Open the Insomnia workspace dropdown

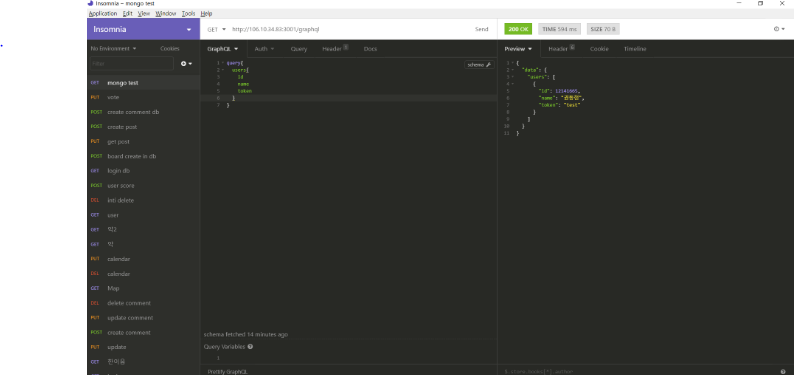coord(143,29)
